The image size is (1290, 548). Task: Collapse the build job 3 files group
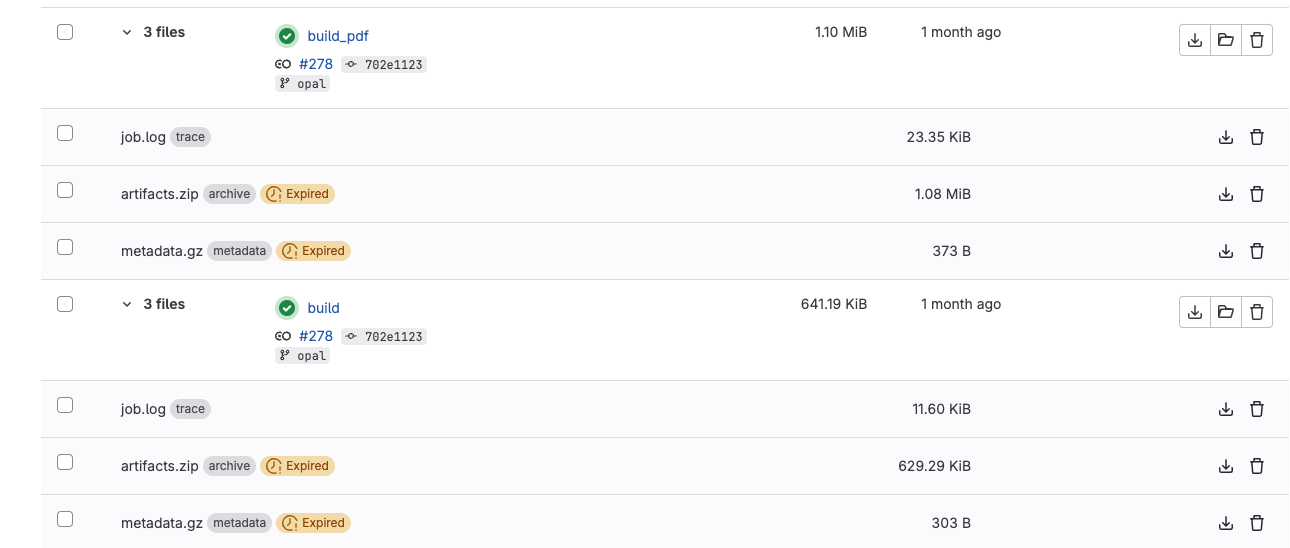[127, 304]
